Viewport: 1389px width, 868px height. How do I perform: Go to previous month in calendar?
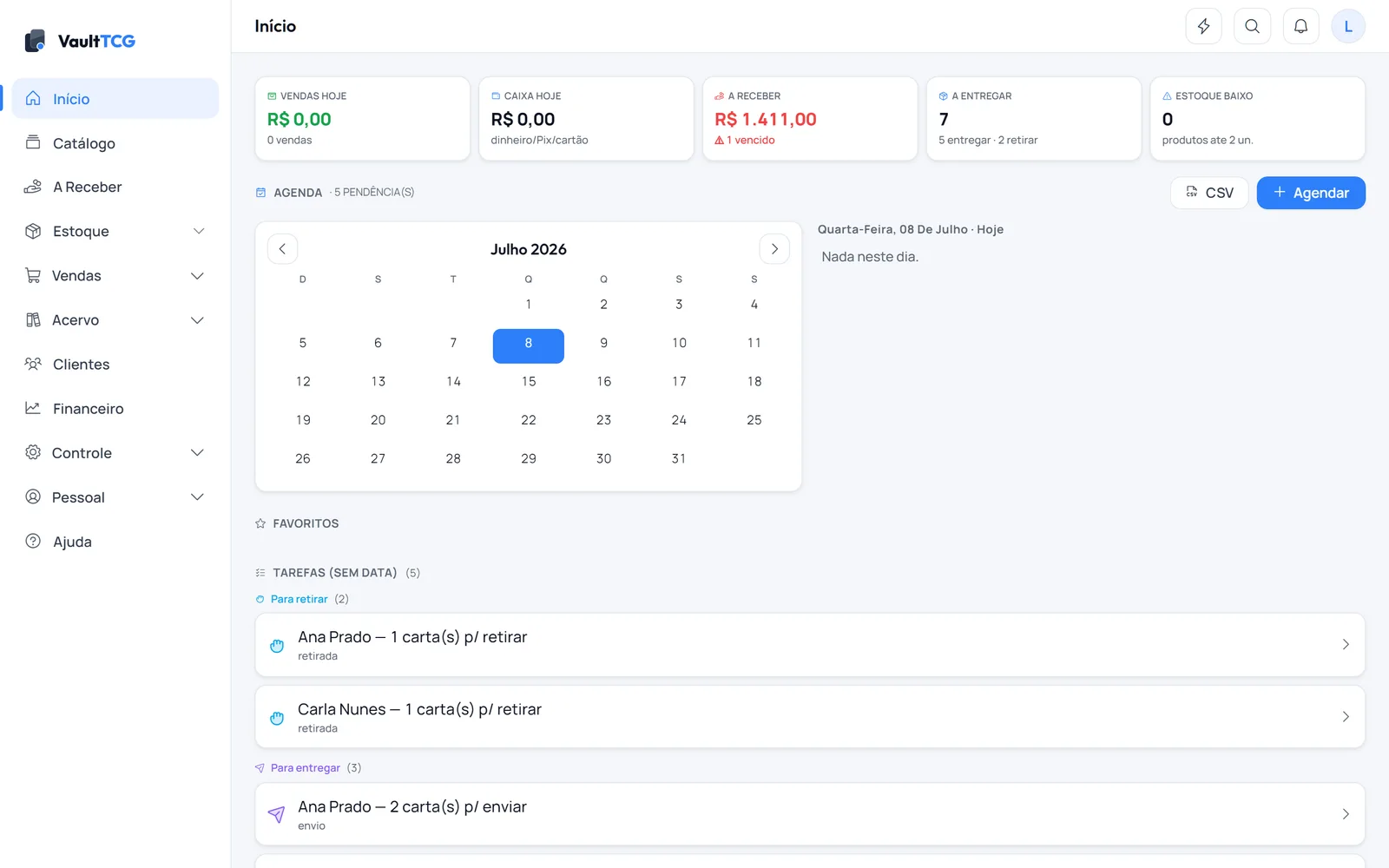click(282, 249)
